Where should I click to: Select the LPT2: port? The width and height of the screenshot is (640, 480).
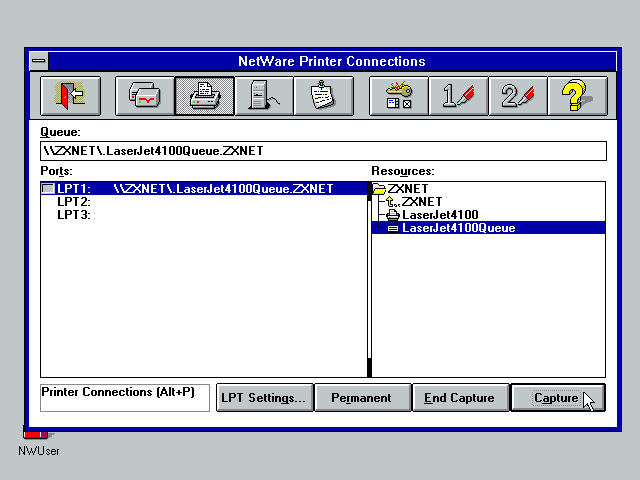click(74, 202)
